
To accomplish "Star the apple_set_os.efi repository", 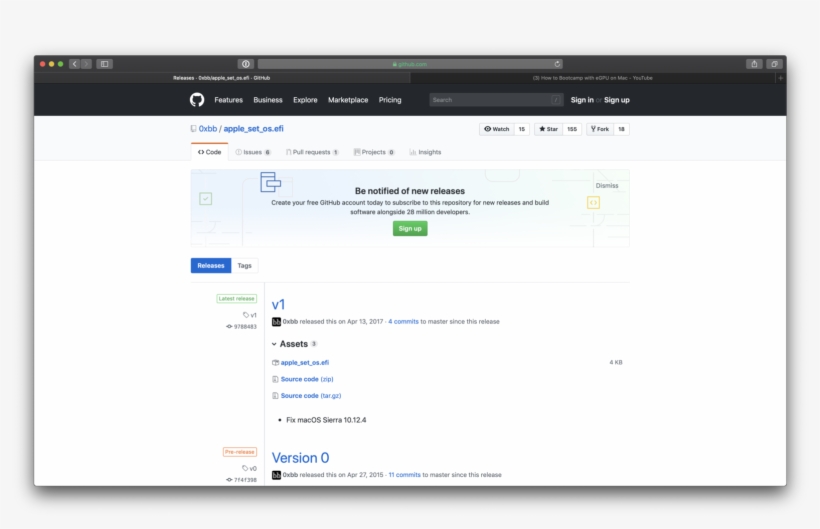I will (x=549, y=129).
